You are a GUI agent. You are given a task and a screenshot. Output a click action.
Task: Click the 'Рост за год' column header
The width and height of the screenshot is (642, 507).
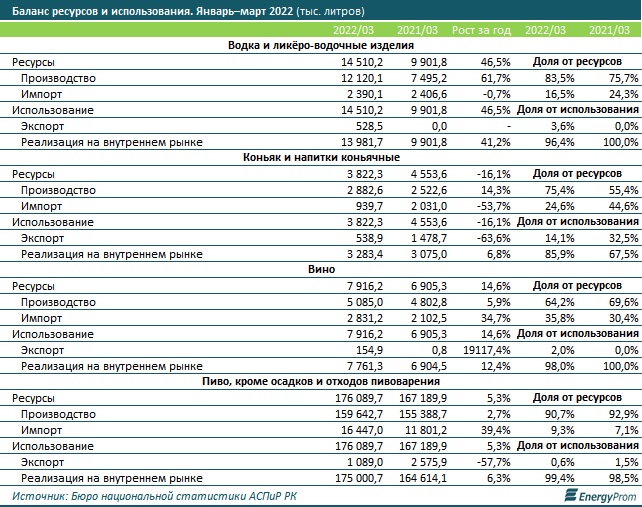coord(481,30)
